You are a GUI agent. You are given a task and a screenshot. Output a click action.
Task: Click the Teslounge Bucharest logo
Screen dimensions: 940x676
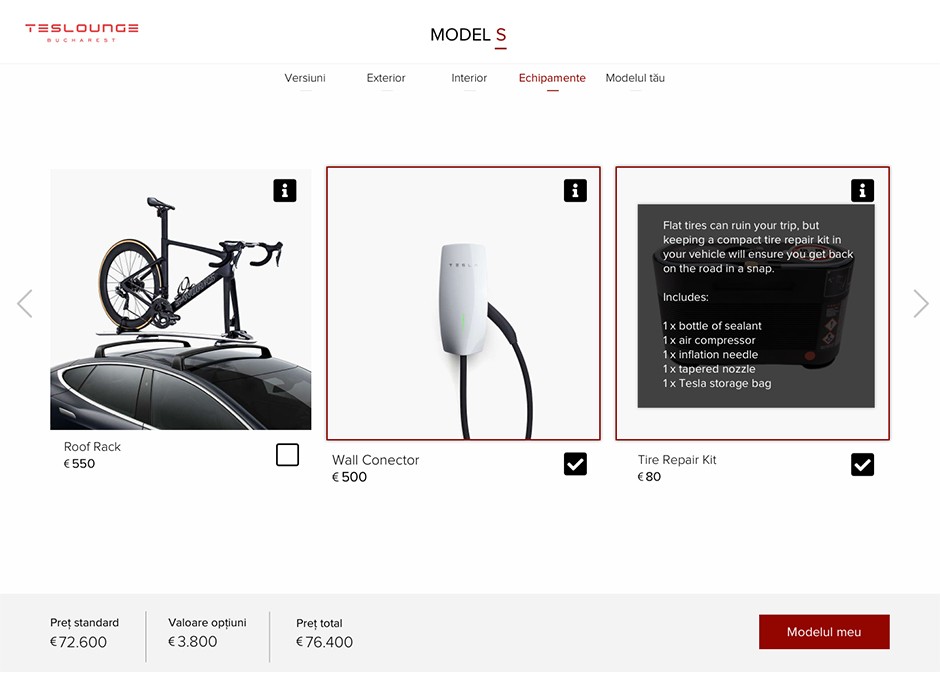click(82, 32)
